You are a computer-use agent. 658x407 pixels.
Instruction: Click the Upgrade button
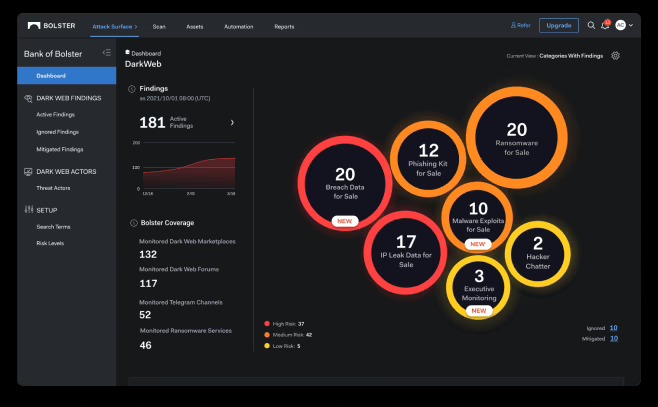(559, 26)
